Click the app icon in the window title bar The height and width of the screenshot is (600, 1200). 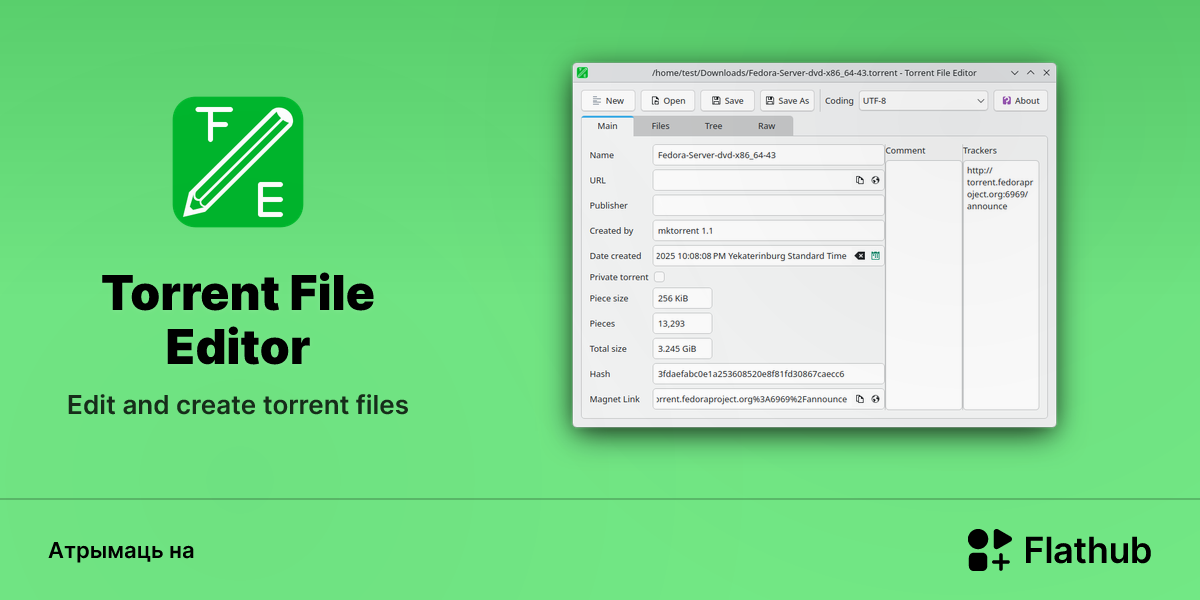pyautogui.click(x=582, y=73)
